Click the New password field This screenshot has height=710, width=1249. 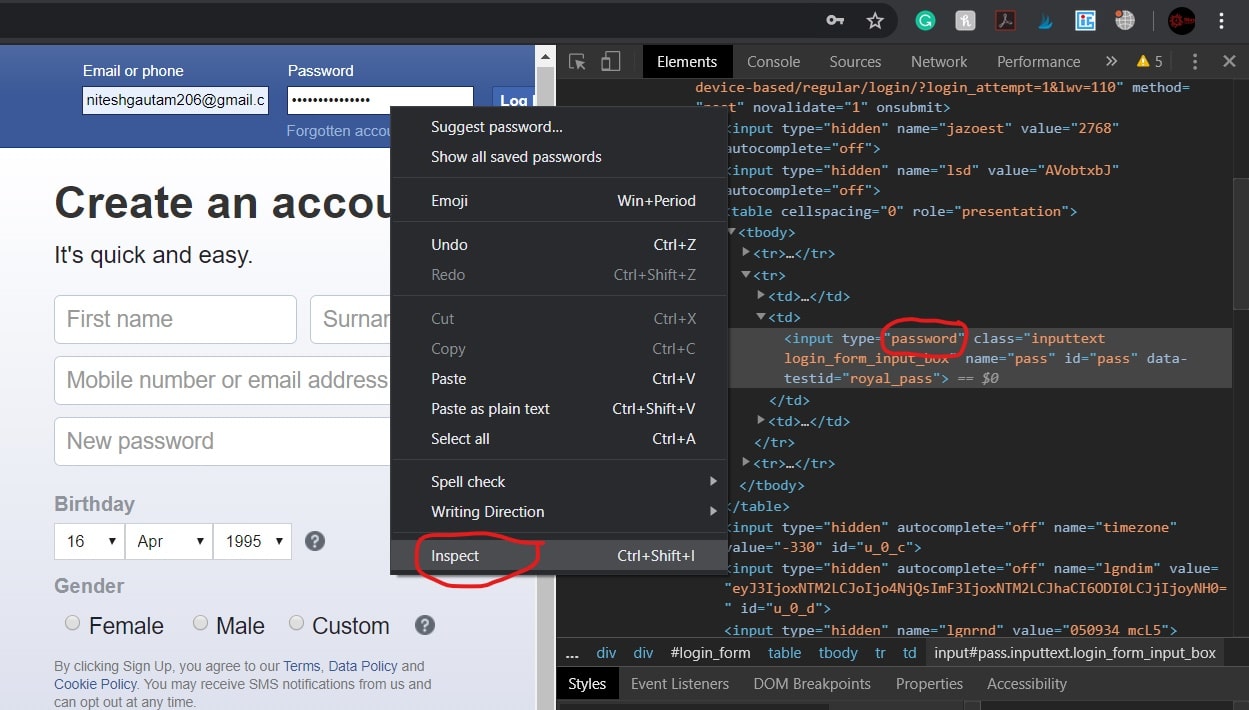[222, 441]
